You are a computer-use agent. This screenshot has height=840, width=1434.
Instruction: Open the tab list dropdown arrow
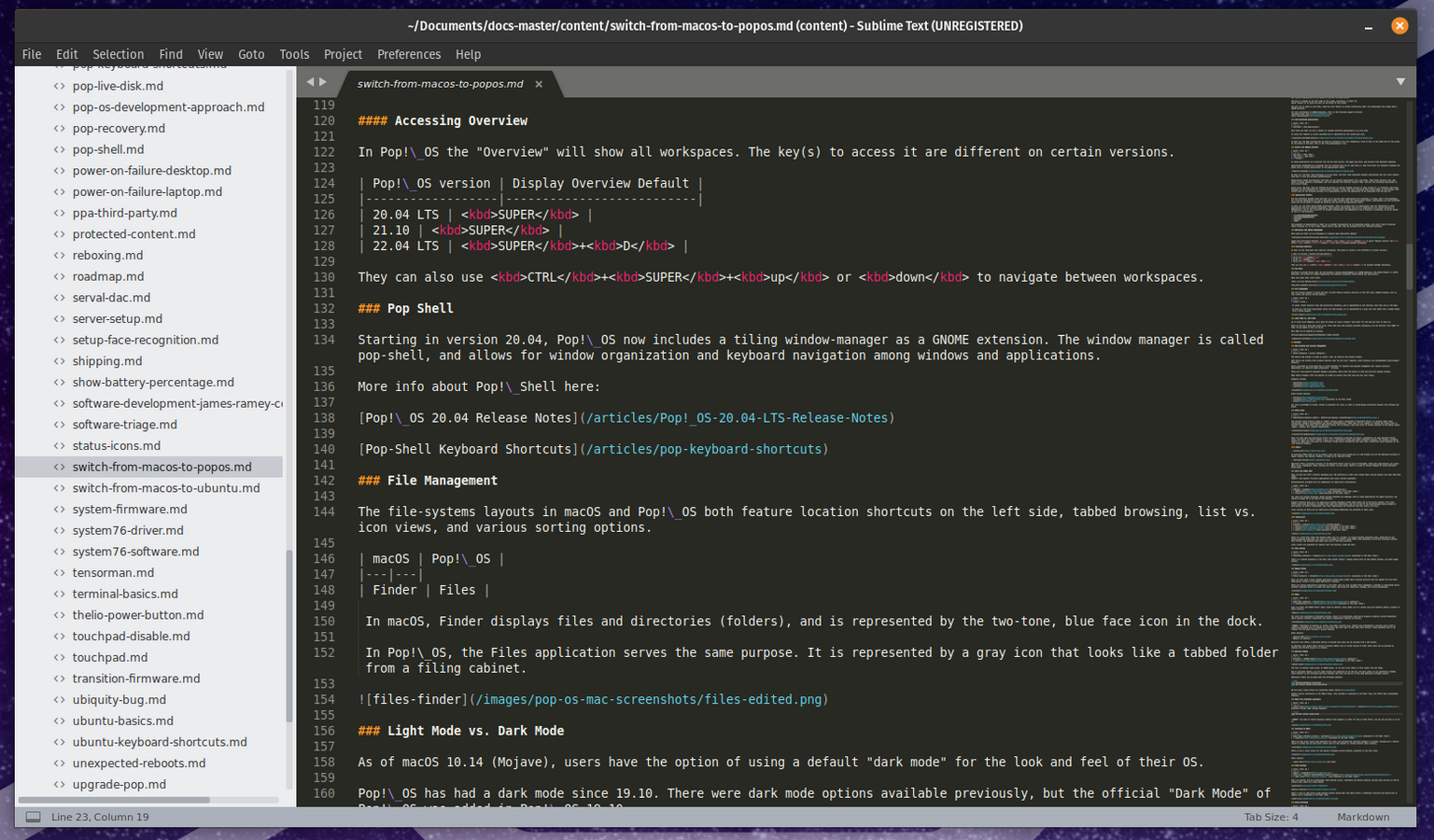coord(1400,82)
